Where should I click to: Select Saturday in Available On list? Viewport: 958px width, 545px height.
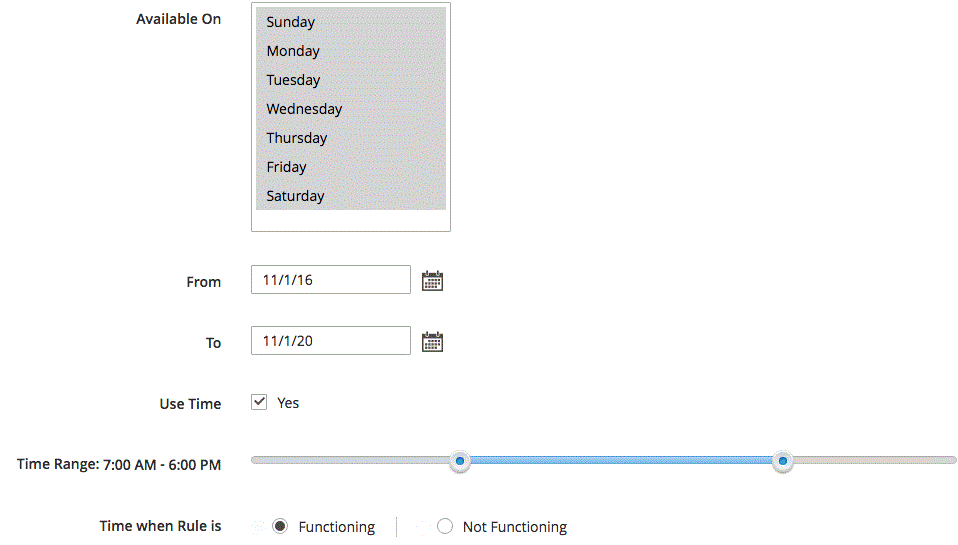pos(351,196)
